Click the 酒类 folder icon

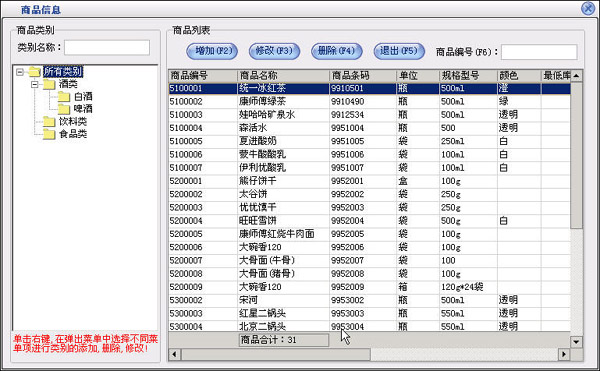click(49, 84)
